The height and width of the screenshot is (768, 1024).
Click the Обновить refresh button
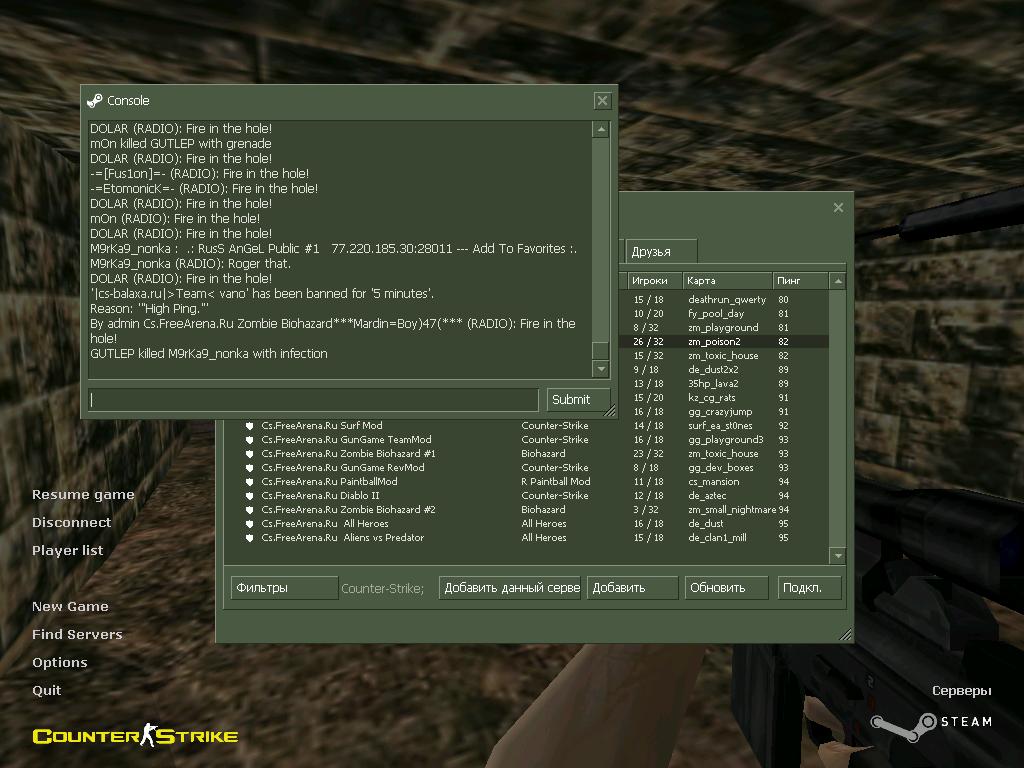click(726, 588)
